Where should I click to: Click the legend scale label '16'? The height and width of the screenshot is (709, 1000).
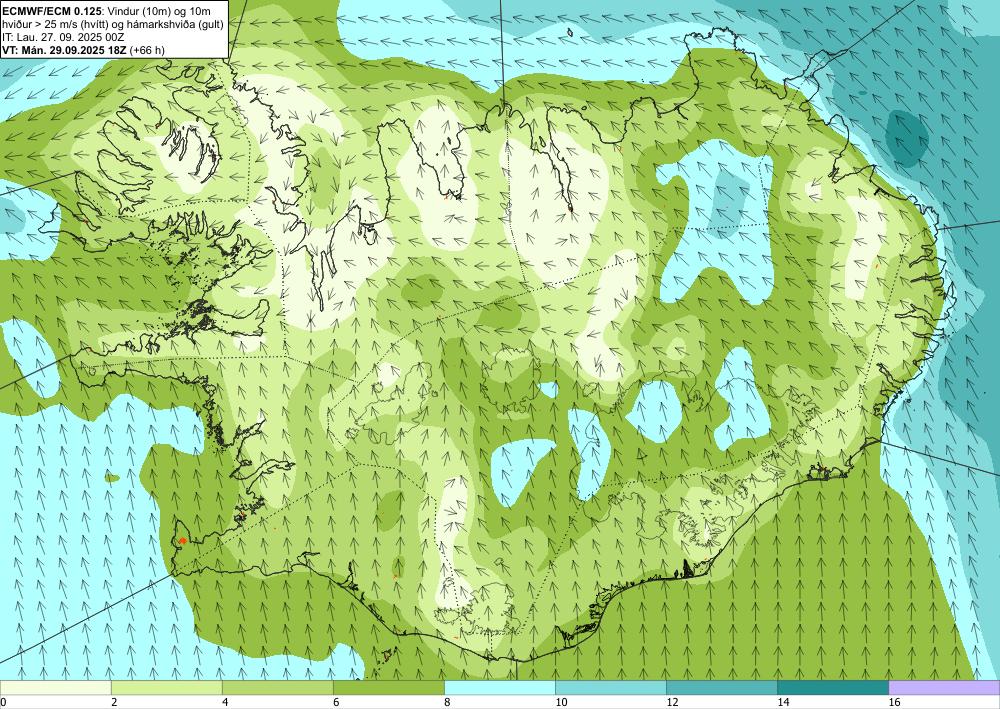[x=893, y=703]
